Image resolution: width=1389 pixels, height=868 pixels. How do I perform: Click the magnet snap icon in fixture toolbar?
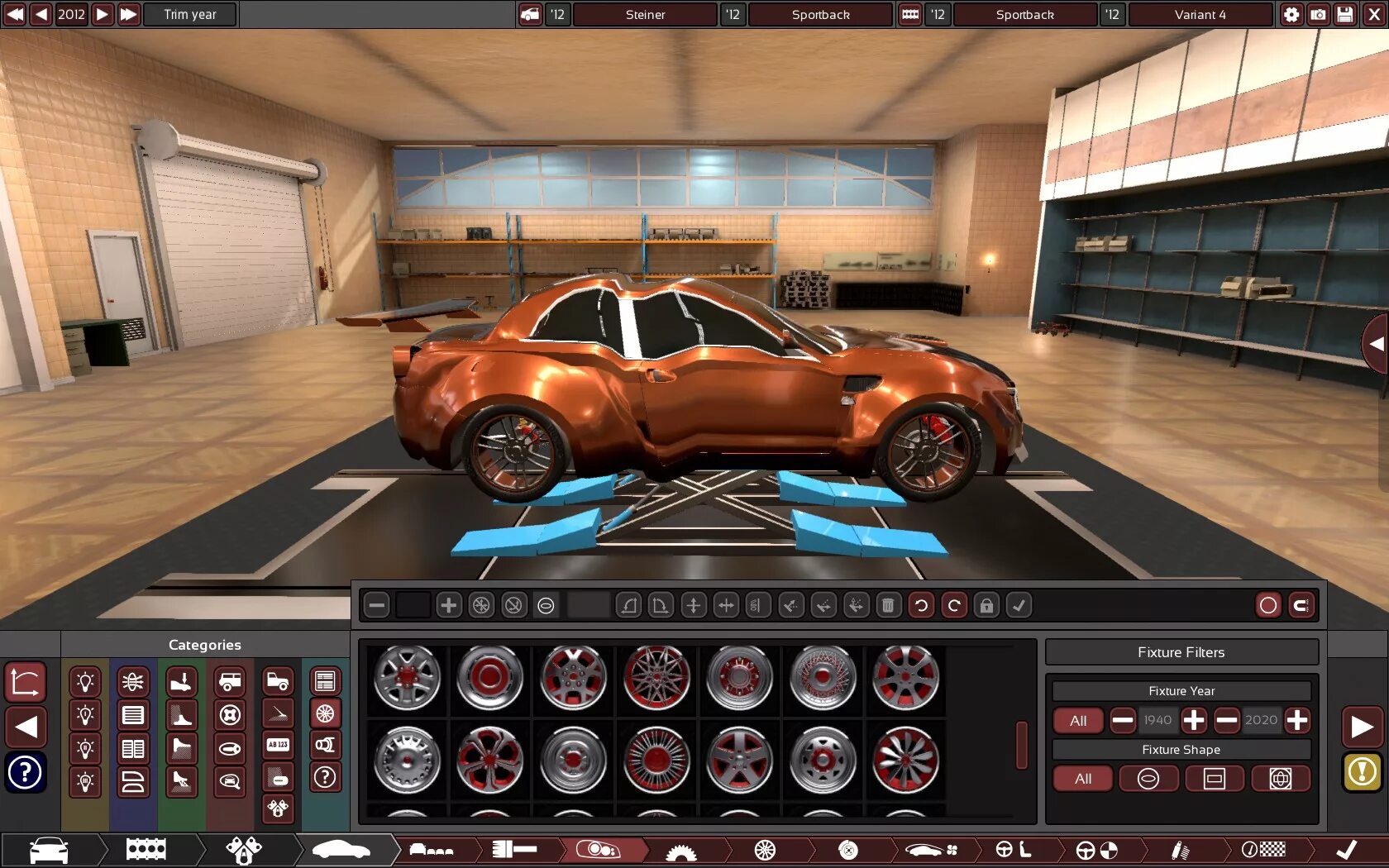(1301, 606)
